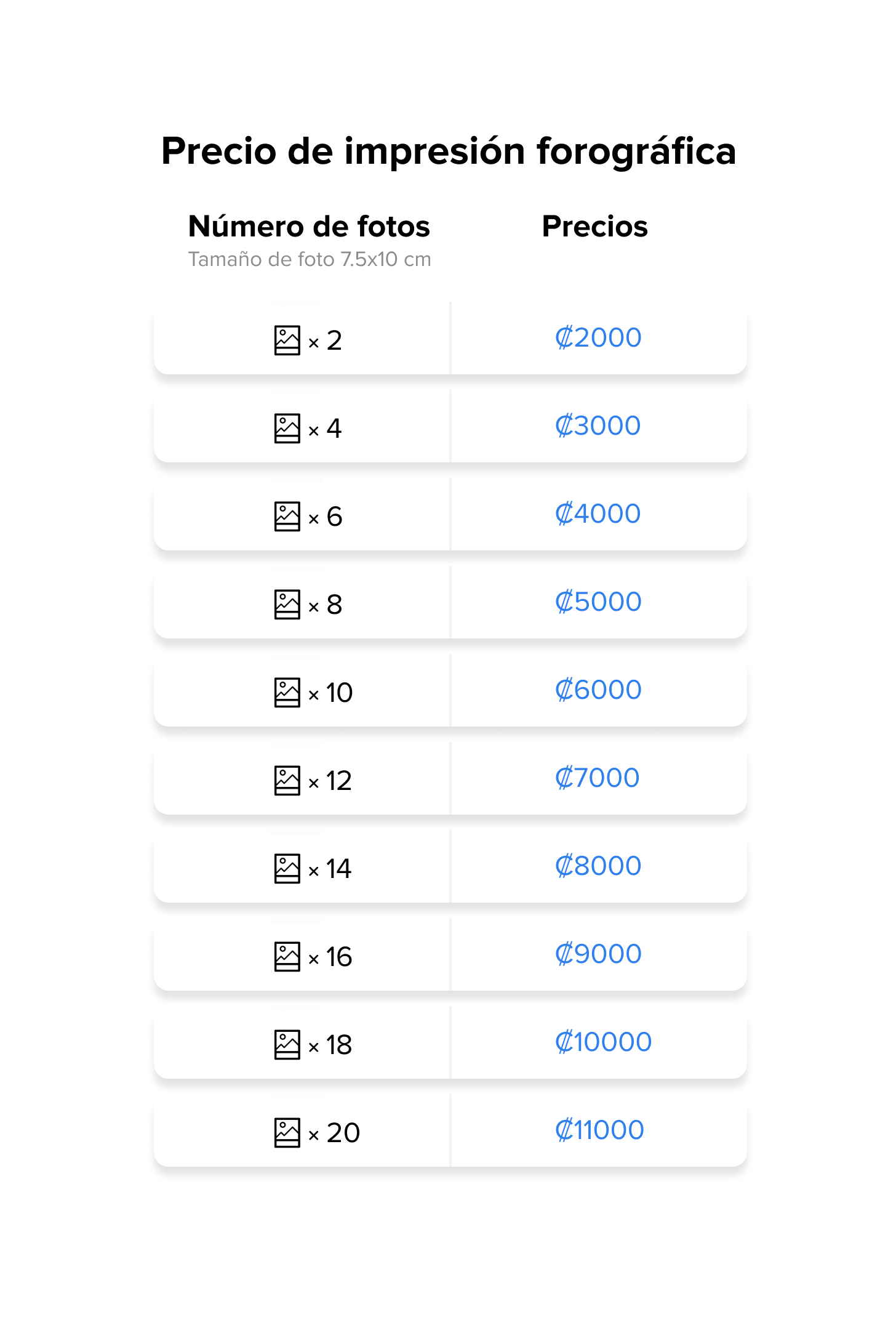Image resolution: width=896 pixels, height=1341 pixels.
Task: Click the "Precio de impresión forográfica" title
Action: coord(449,151)
